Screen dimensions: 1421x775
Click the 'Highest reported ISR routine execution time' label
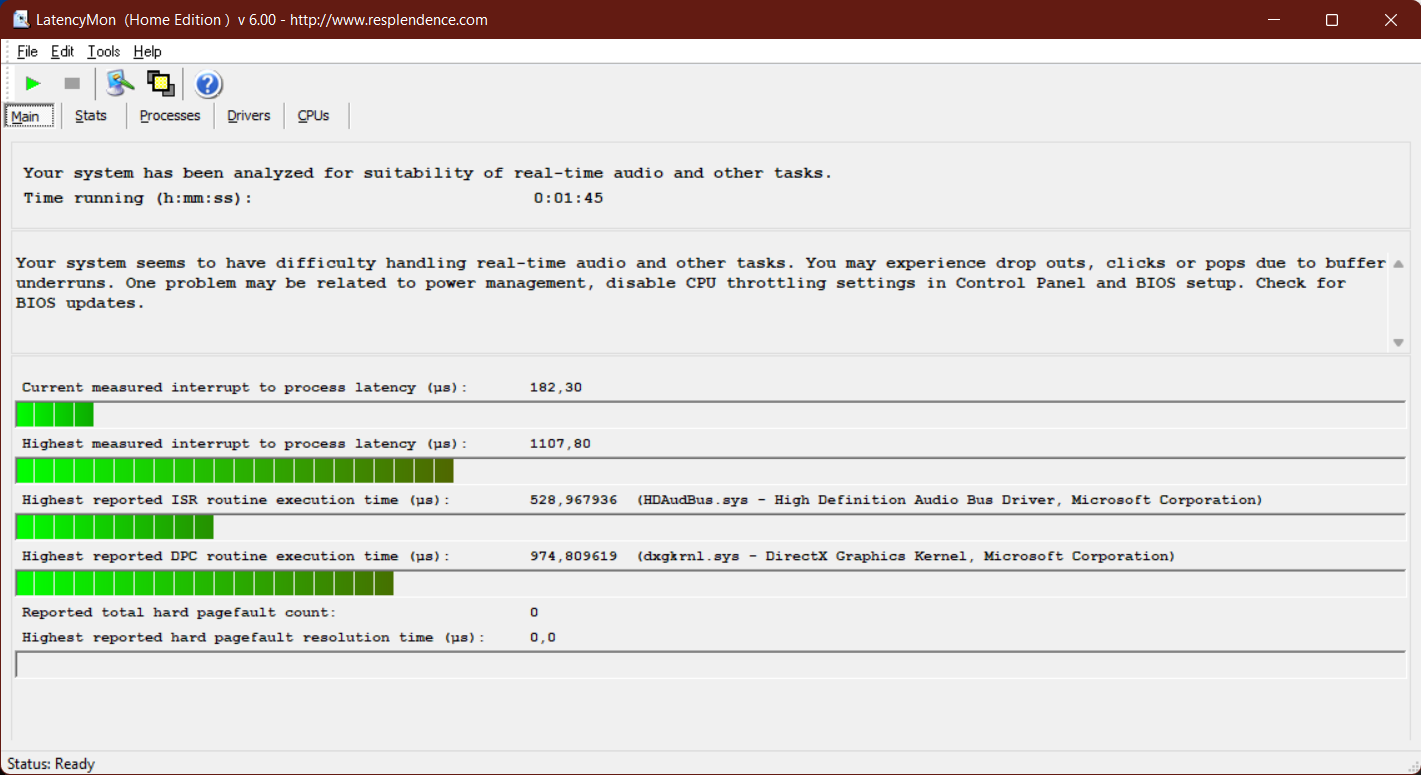[236, 499]
